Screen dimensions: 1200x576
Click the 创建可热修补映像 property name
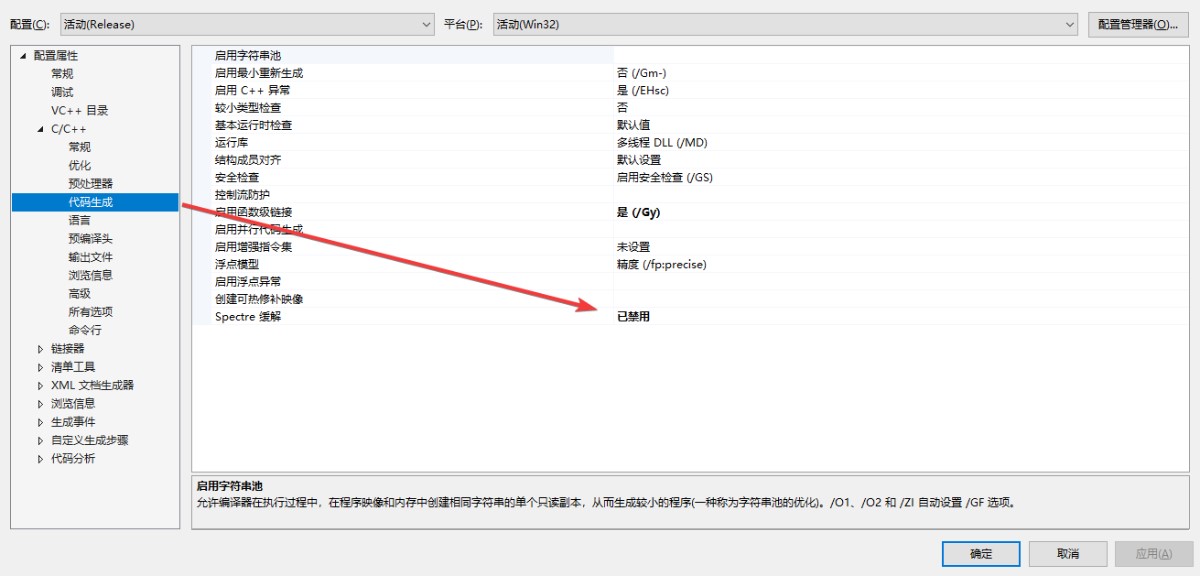click(x=259, y=299)
